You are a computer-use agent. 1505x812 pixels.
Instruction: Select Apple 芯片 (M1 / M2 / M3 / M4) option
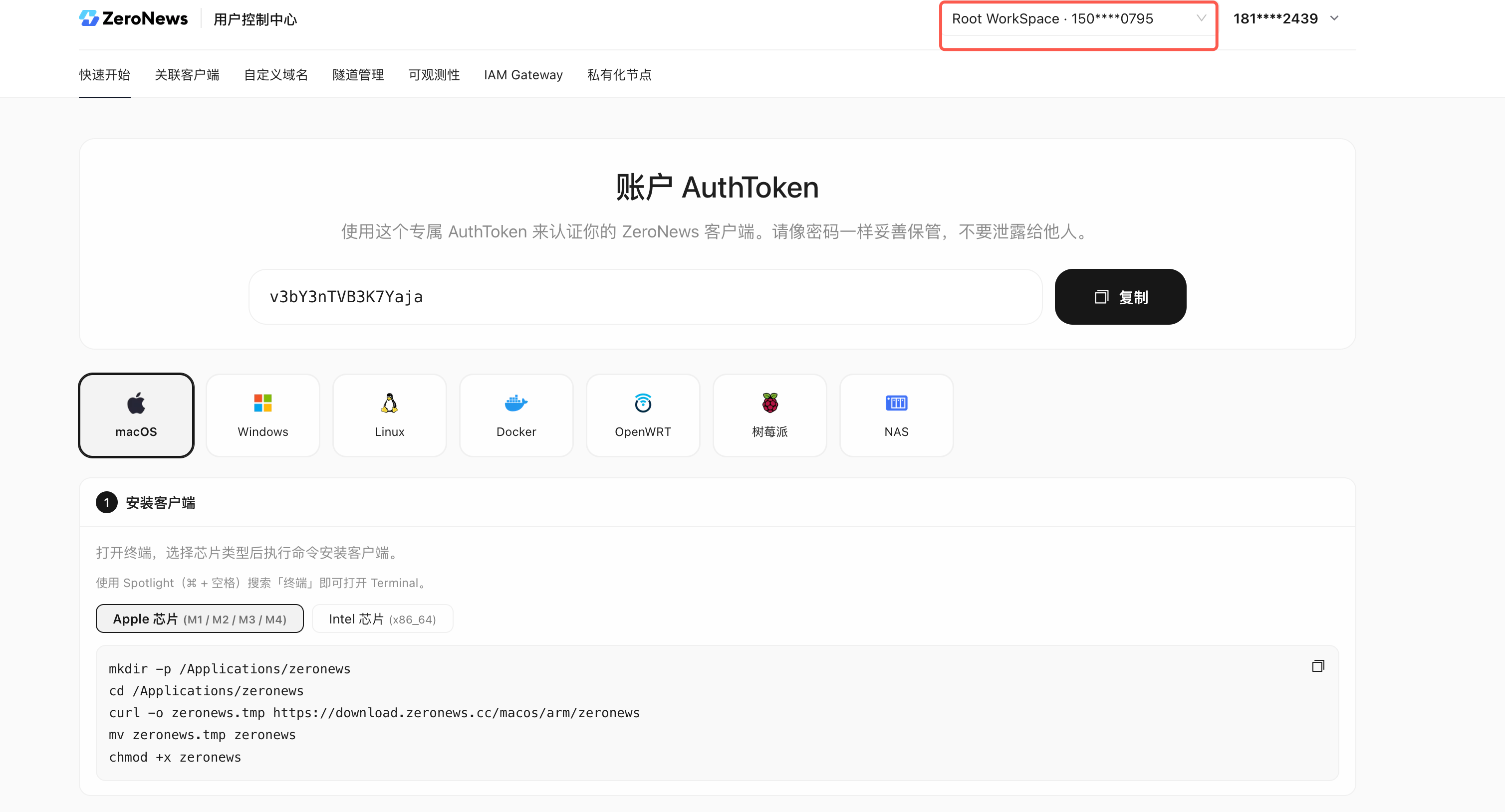tap(200, 618)
